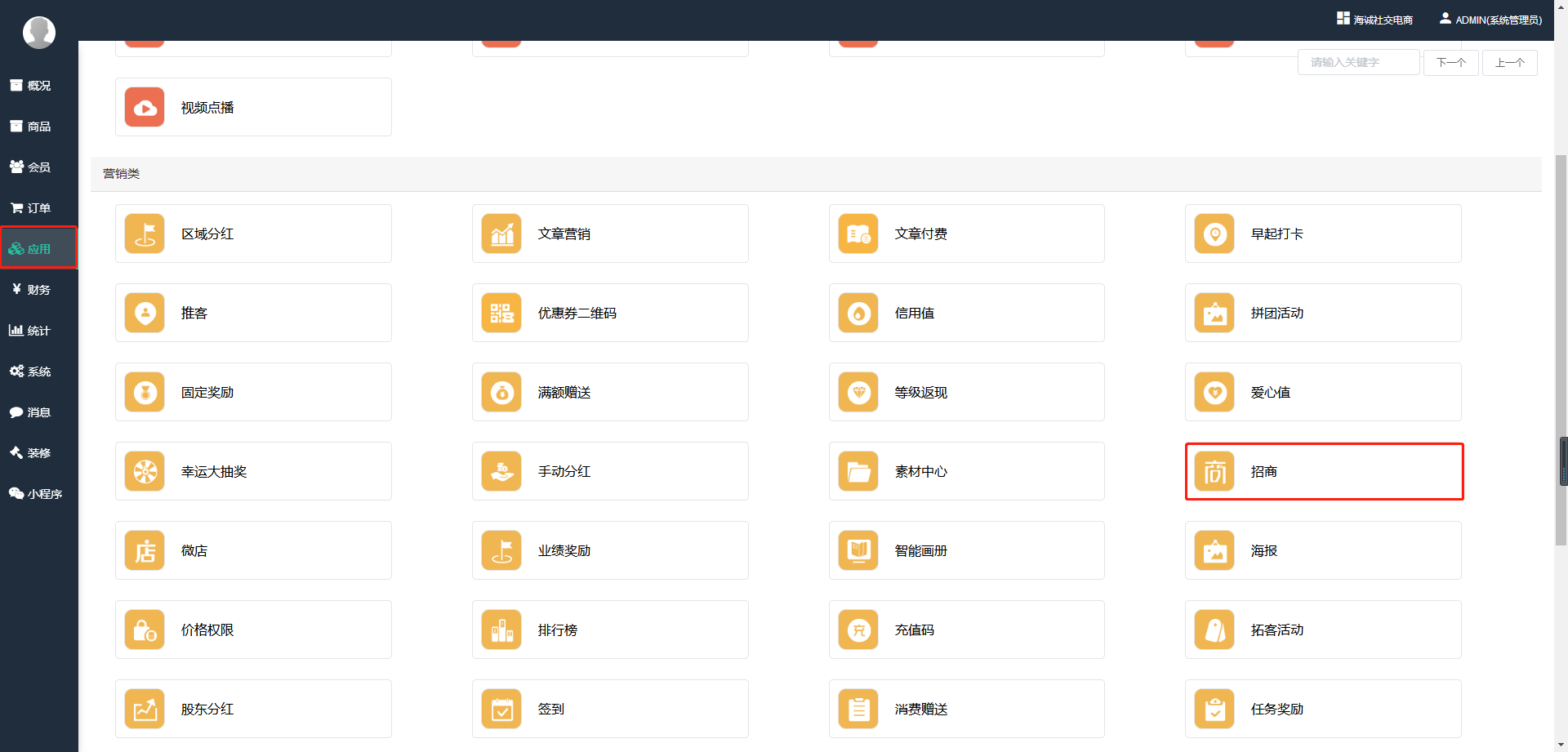Open the 早起打卡 location icon

click(x=1214, y=234)
